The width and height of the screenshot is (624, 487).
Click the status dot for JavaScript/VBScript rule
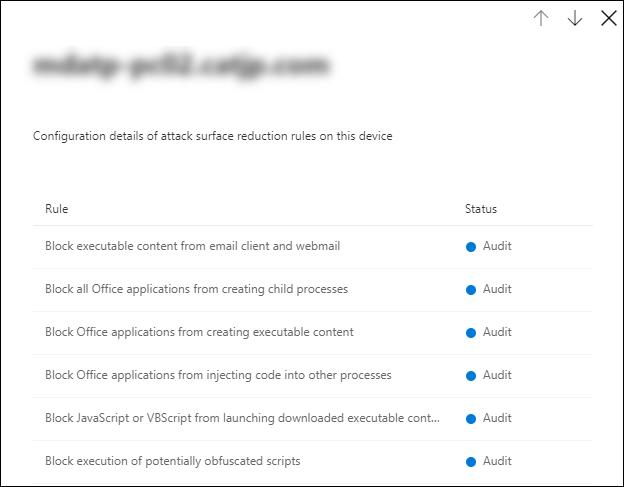click(471, 419)
